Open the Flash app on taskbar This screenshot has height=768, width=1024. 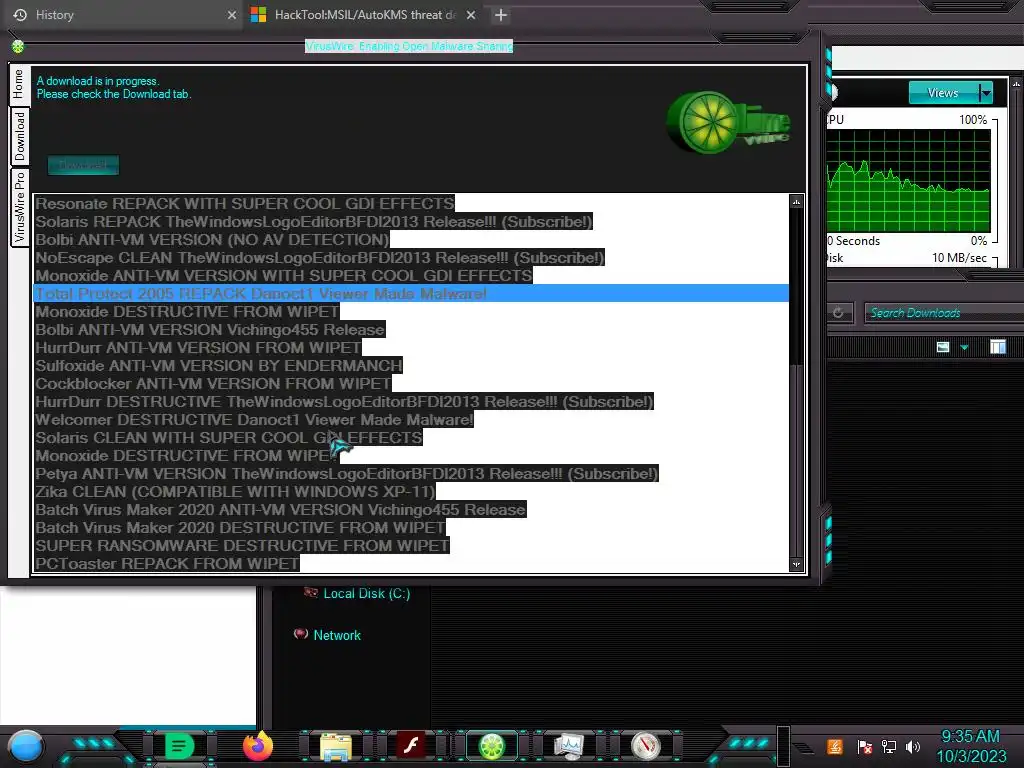tap(411, 746)
